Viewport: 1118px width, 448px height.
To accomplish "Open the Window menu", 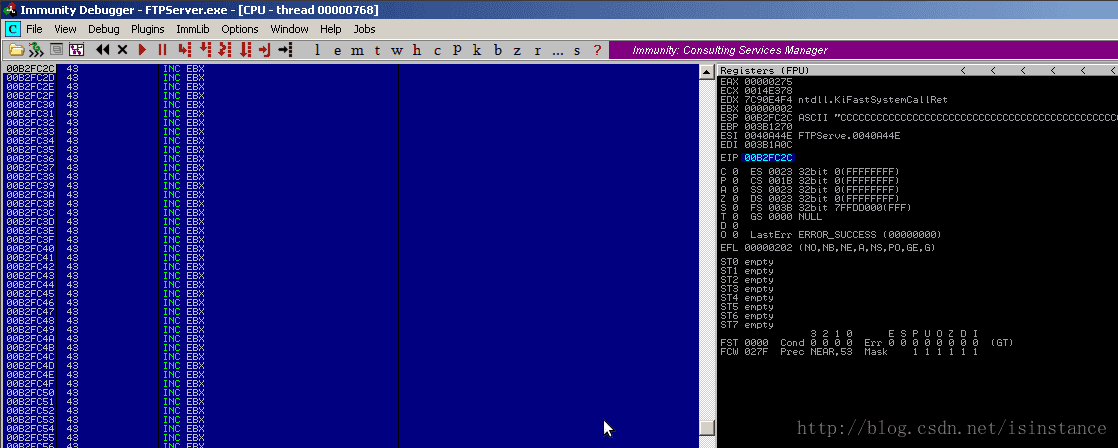I will 289,29.
